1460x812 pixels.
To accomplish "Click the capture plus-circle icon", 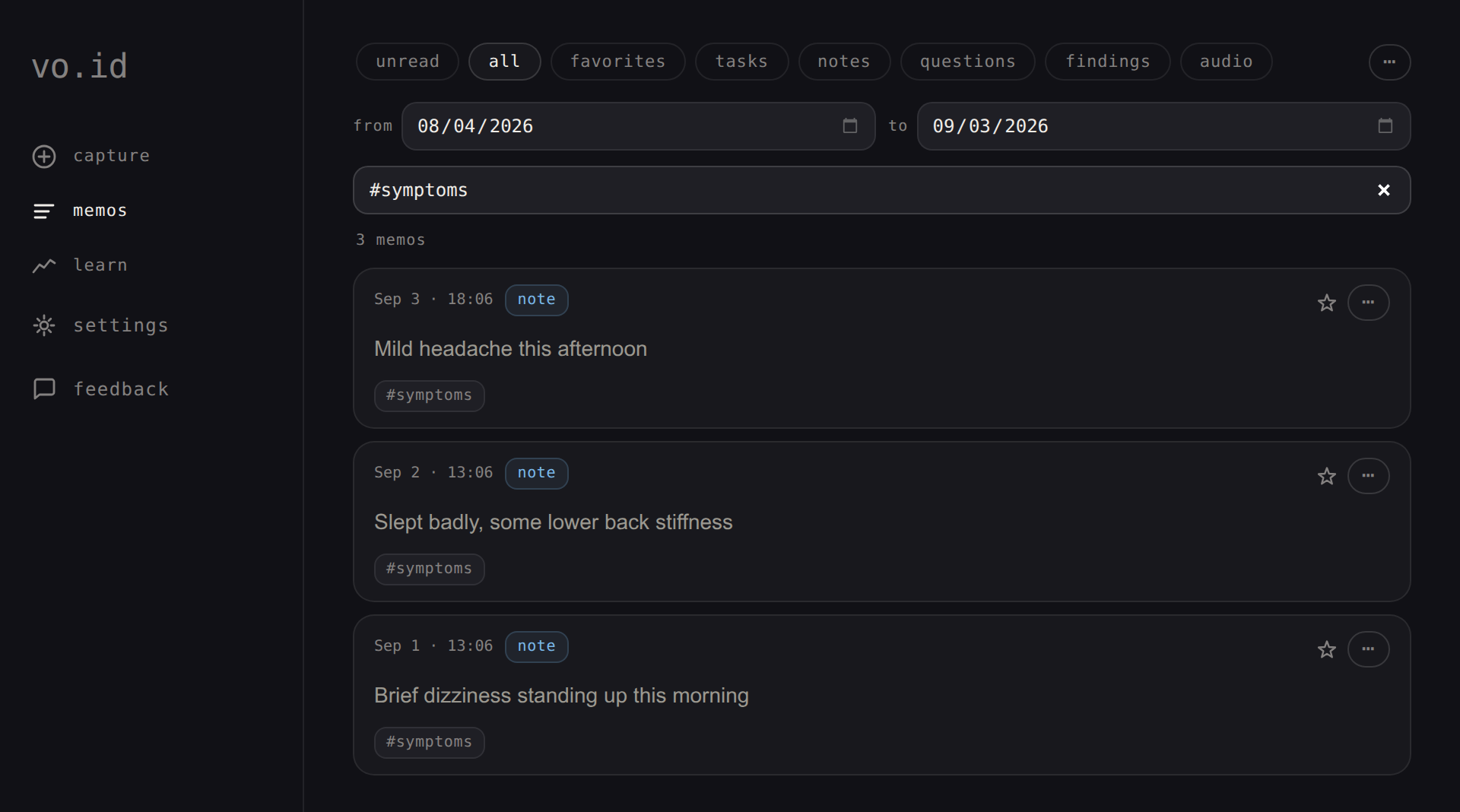I will (44, 157).
